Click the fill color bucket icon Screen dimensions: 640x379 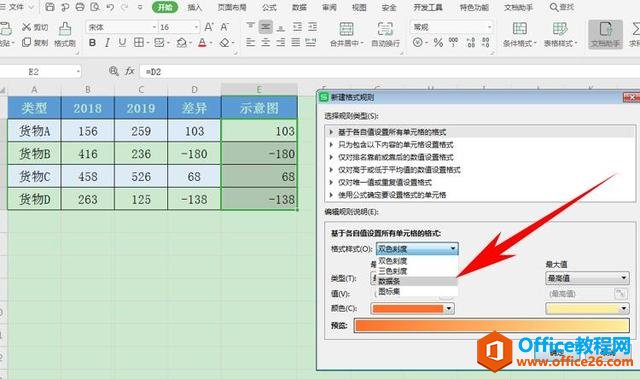[x=182, y=42]
